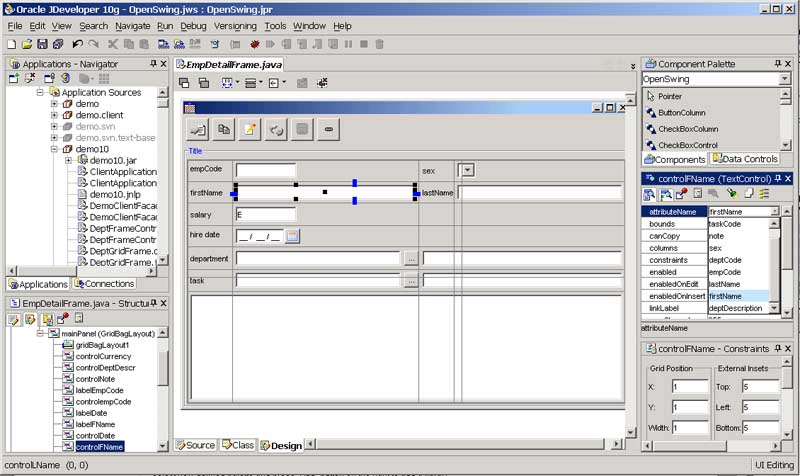The height and width of the screenshot is (476, 800).
Task: Click first form toolbar button above Title
Action: 197,130
